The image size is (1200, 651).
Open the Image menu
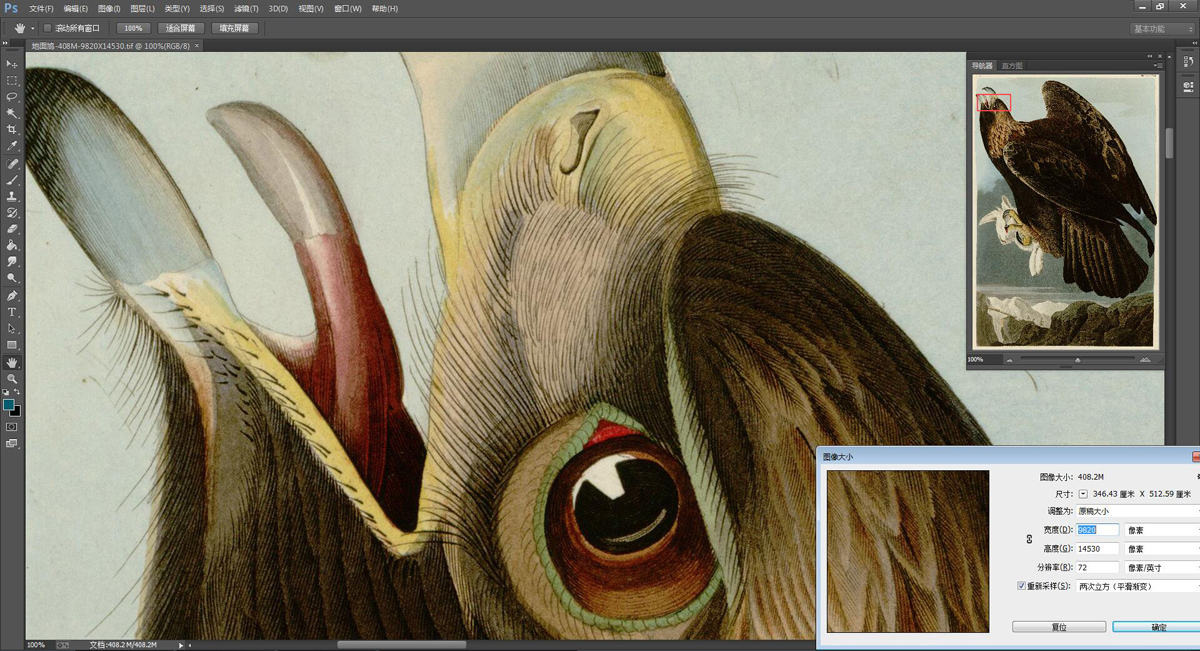(x=109, y=8)
